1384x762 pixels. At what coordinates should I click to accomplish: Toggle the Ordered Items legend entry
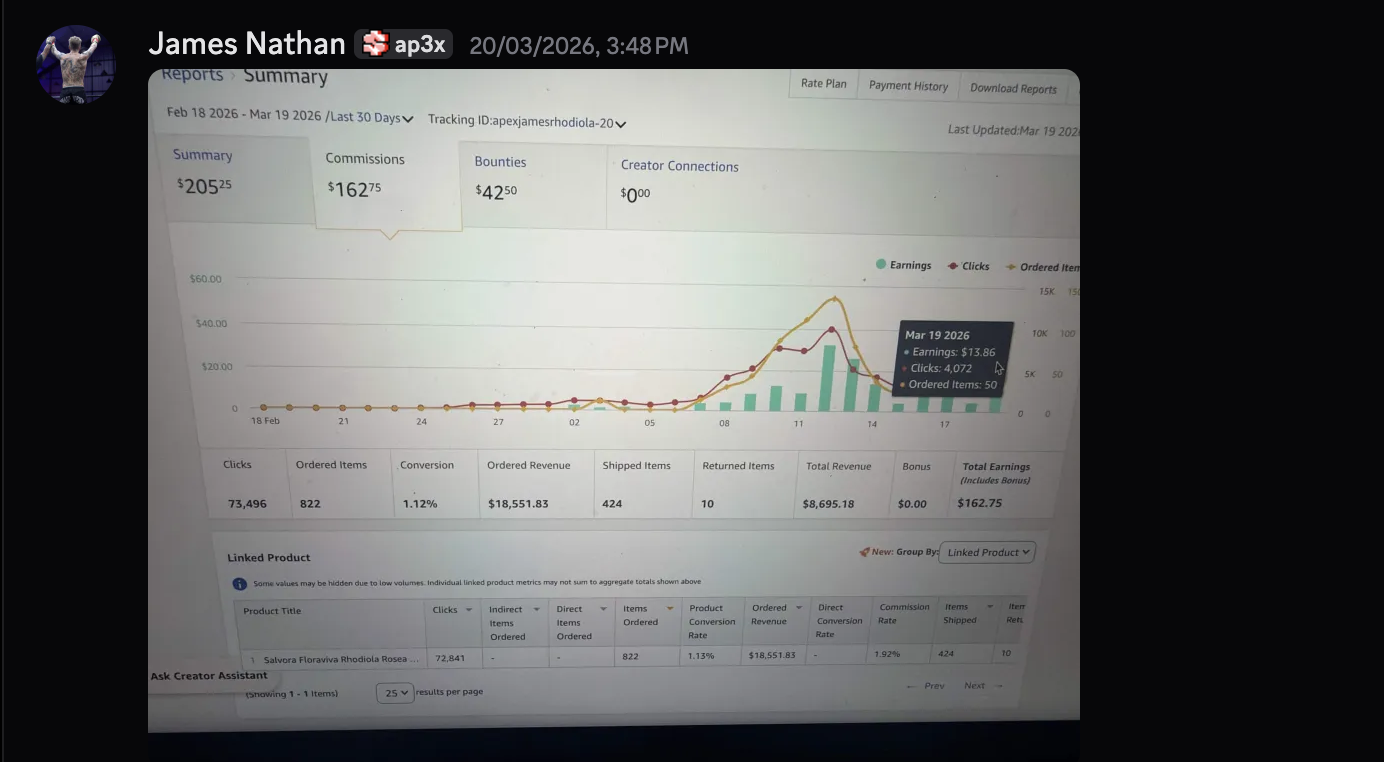(x=1042, y=267)
